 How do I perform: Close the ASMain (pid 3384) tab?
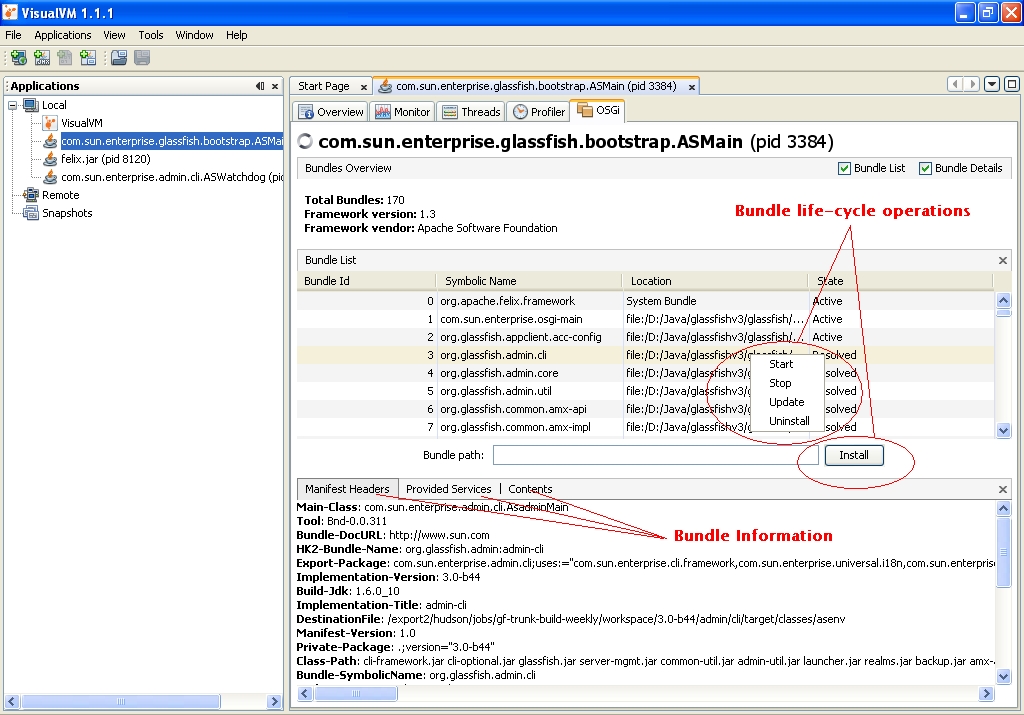point(692,87)
